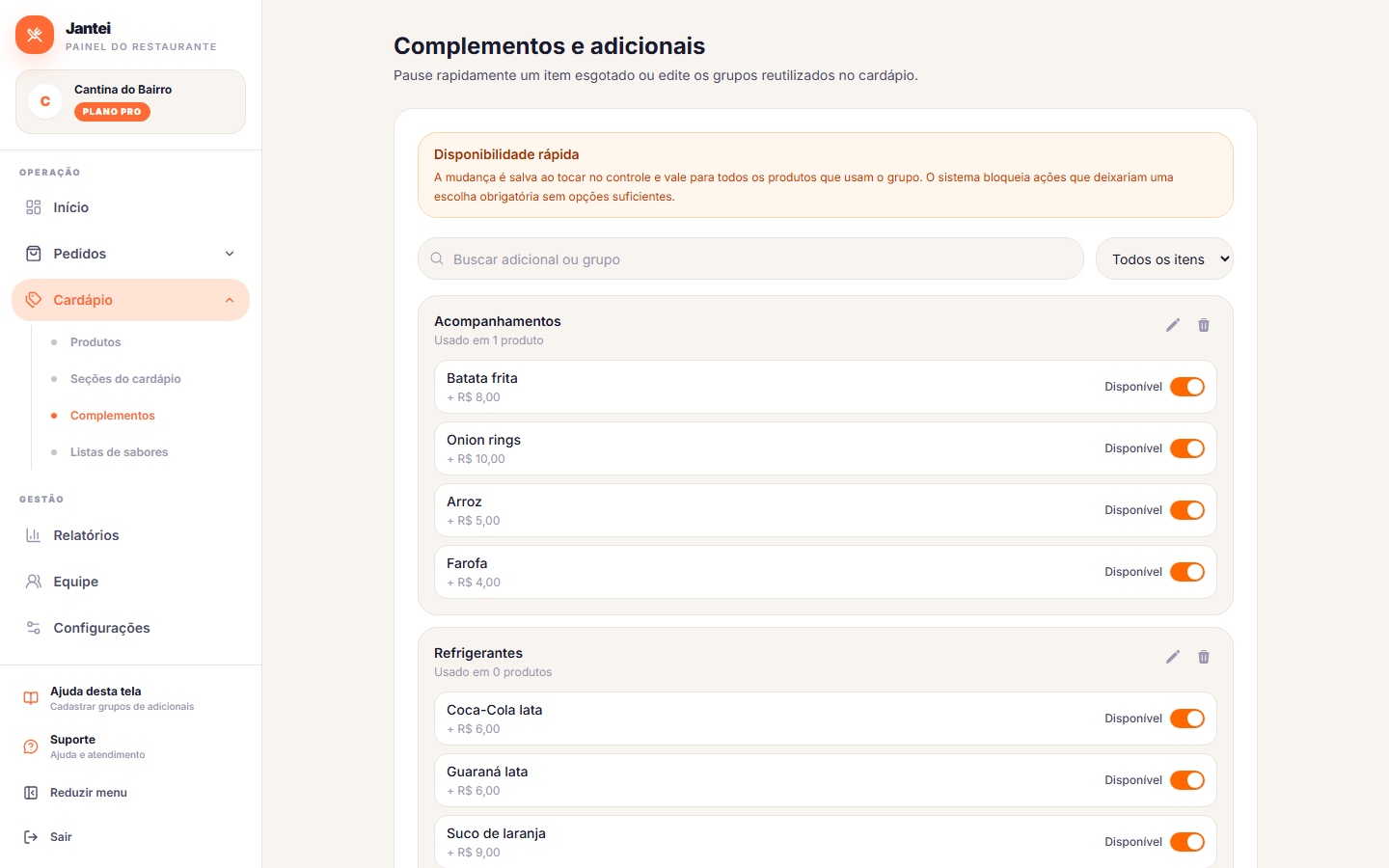Click the Início dashboard icon

click(x=34, y=207)
